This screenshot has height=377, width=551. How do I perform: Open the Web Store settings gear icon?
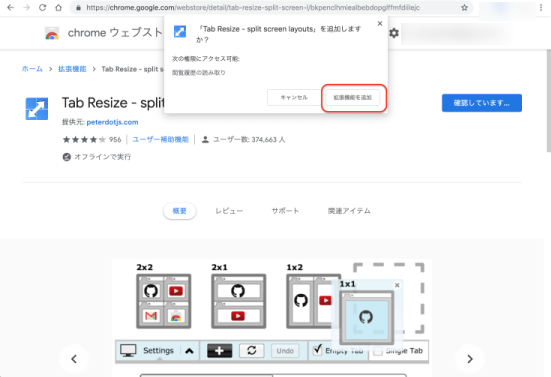(x=394, y=33)
